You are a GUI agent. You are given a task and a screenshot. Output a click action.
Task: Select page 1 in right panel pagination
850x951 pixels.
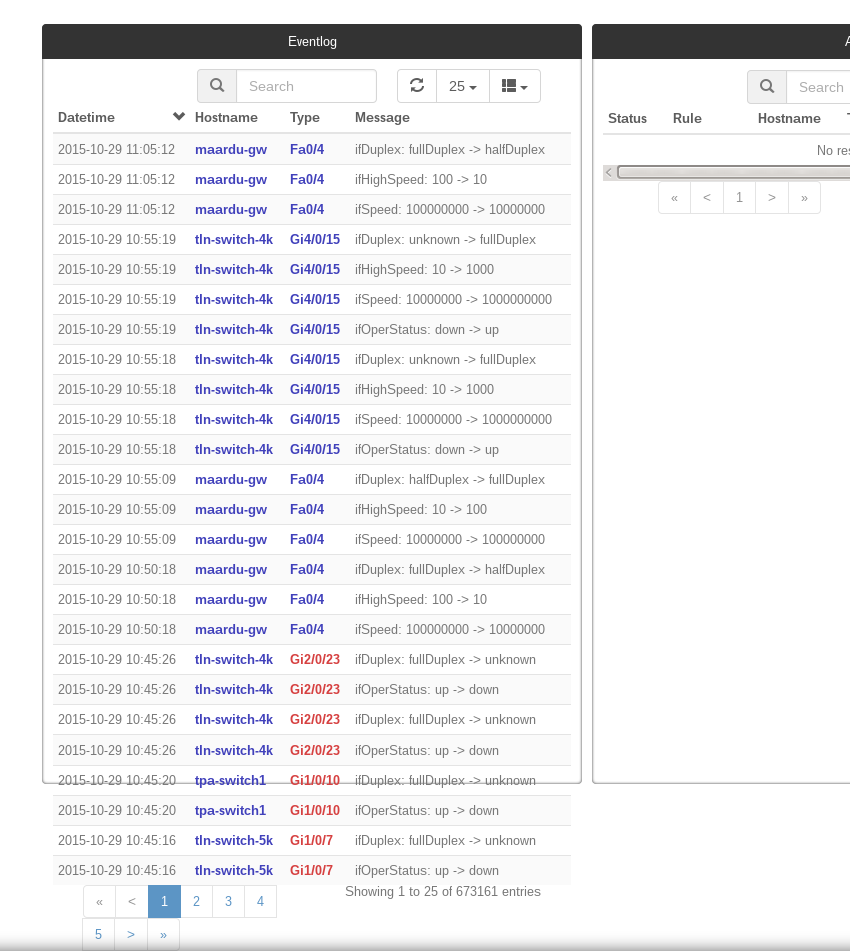pos(739,198)
